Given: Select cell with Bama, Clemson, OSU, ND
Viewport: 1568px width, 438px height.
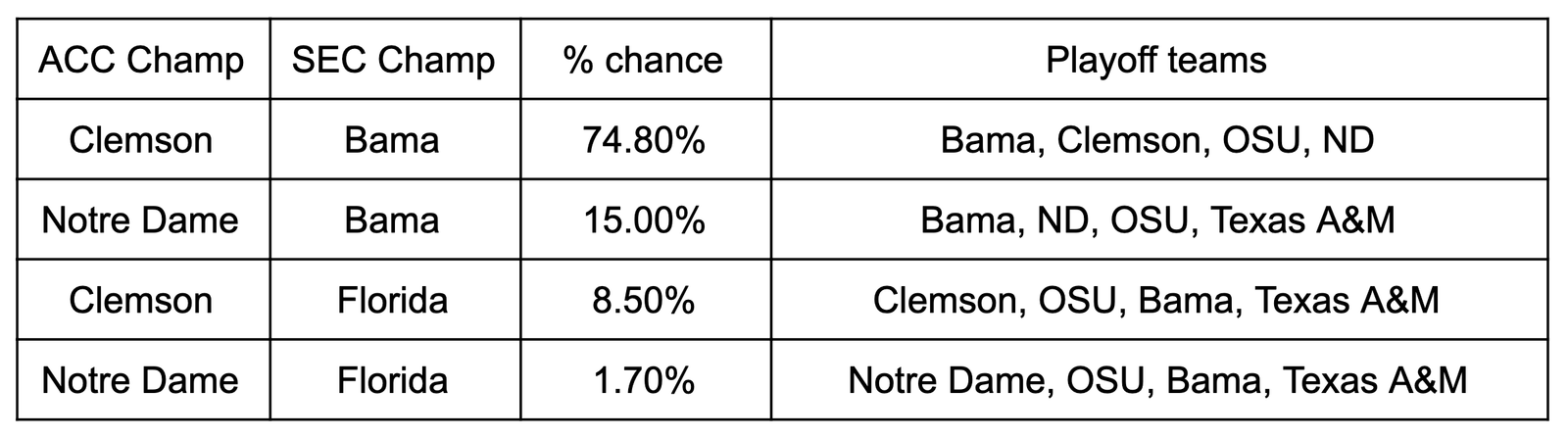Looking at the screenshot, I should click(1159, 139).
